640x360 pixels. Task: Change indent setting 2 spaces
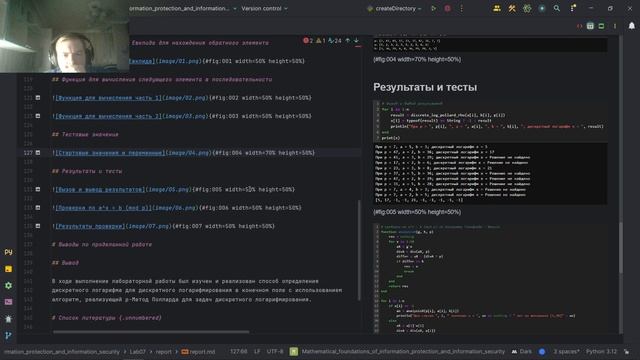pos(566,351)
